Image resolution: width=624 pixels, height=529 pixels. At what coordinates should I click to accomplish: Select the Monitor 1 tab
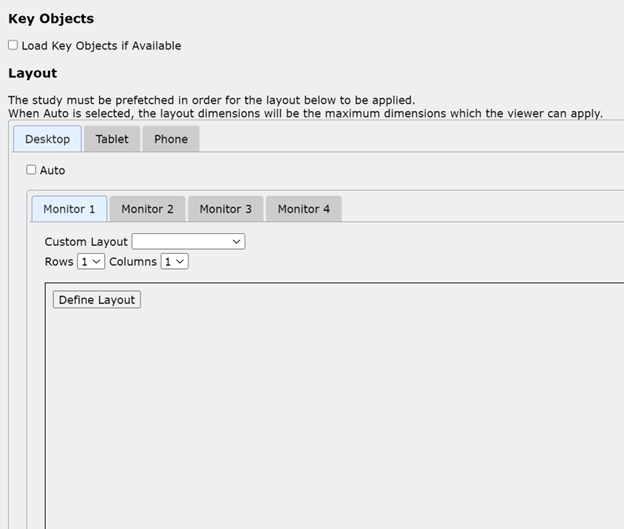[x=69, y=209]
